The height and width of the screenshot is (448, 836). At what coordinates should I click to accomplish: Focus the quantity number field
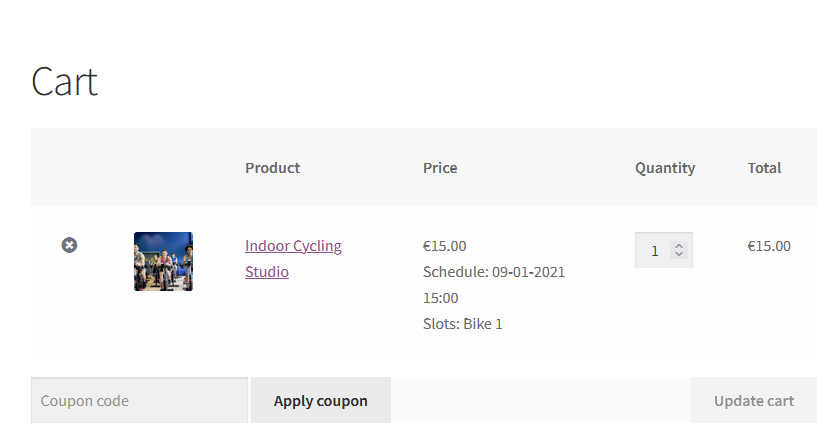click(655, 250)
